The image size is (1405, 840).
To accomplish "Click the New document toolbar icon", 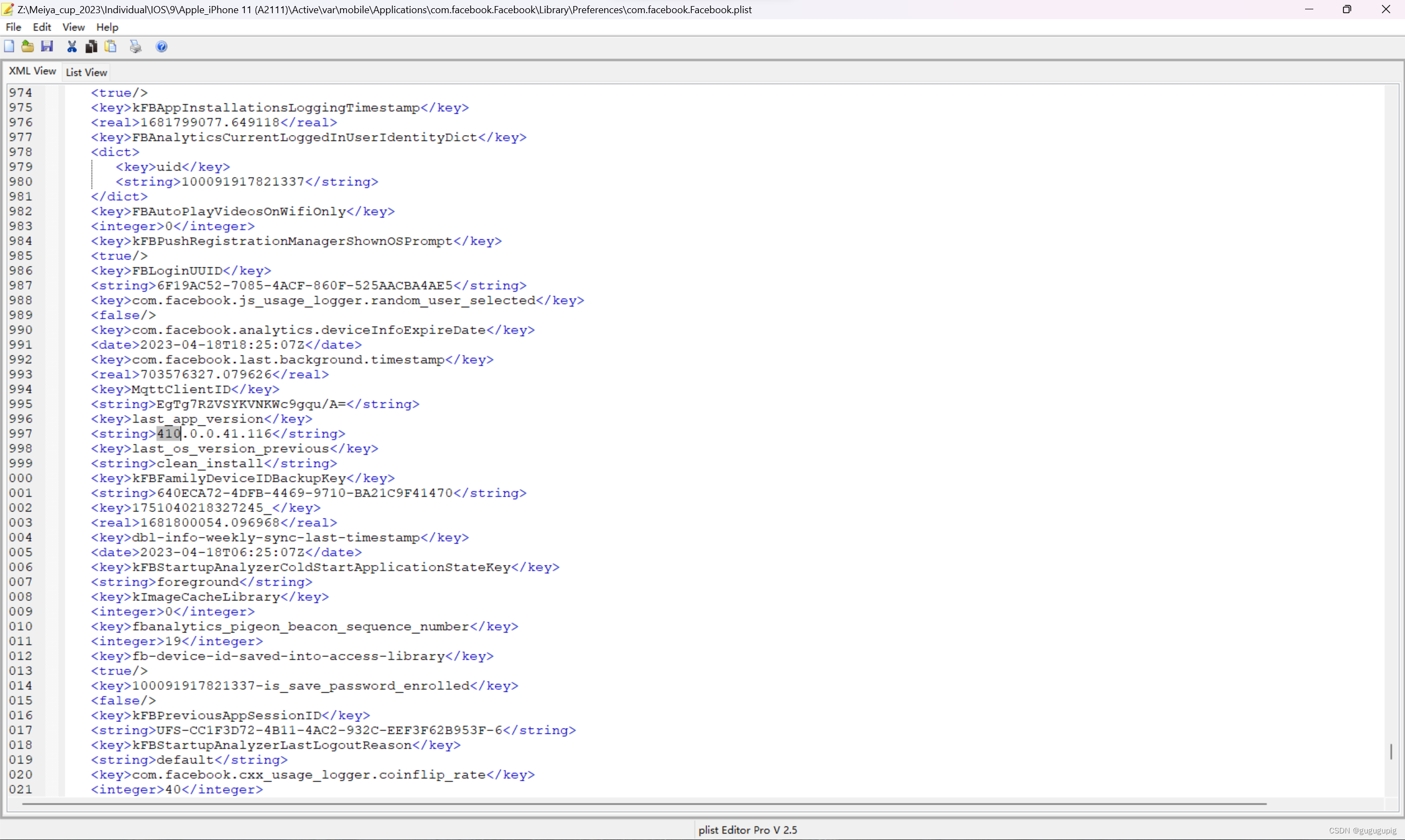I will (x=9, y=47).
